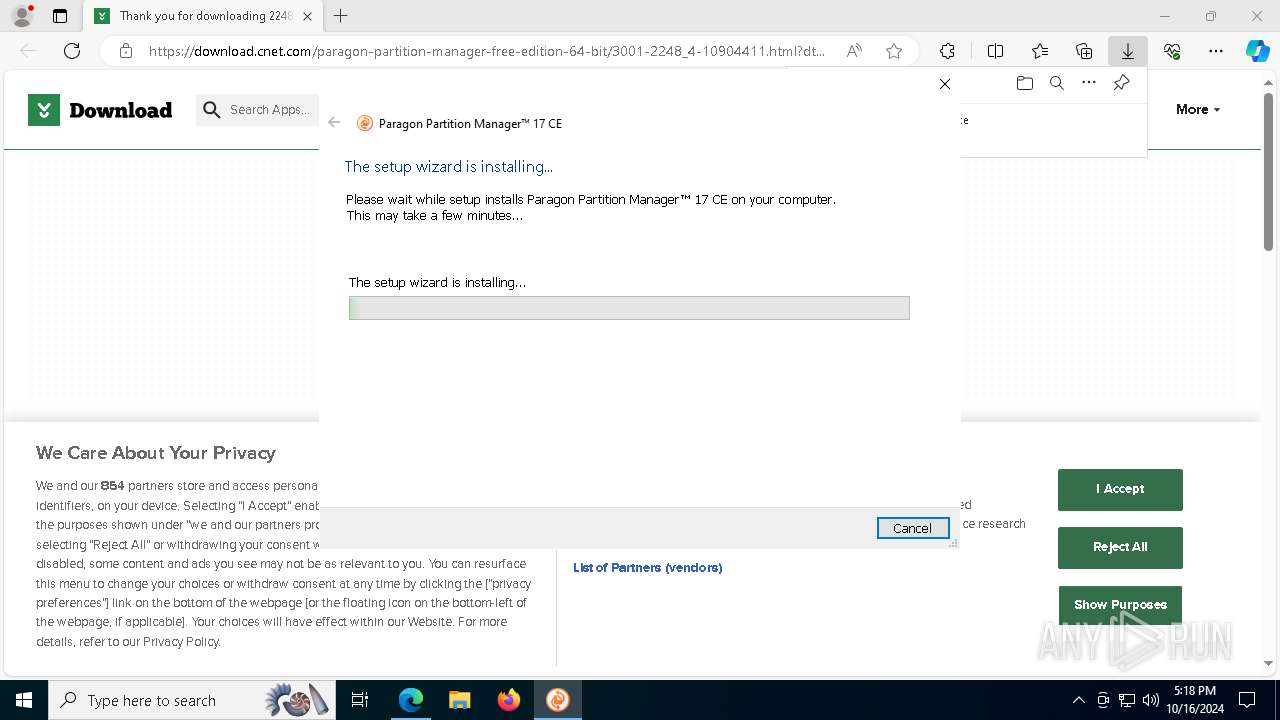Open List of Partners (vendors) link
The height and width of the screenshot is (720, 1280).
(647, 567)
